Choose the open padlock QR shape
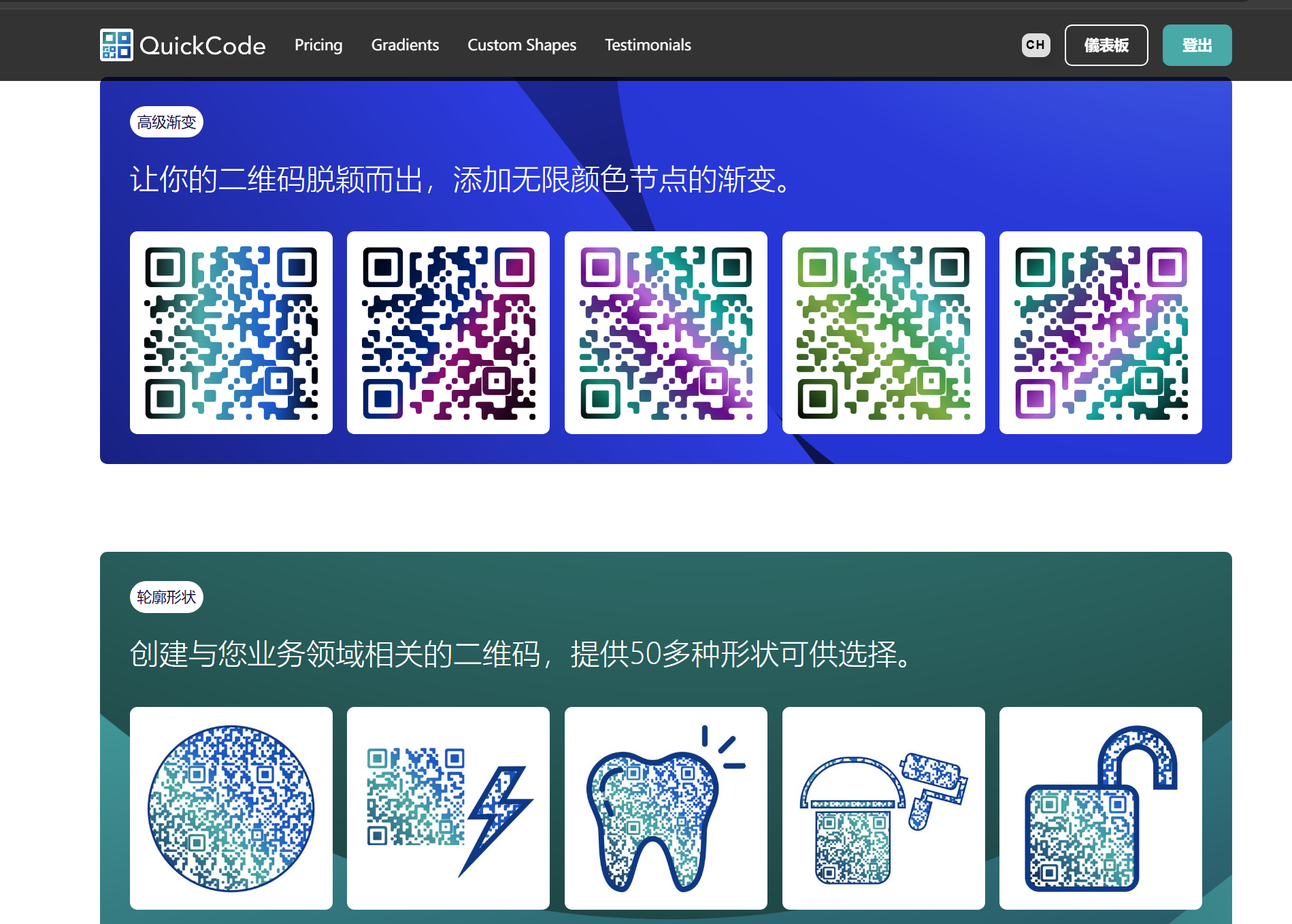 click(x=1101, y=808)
